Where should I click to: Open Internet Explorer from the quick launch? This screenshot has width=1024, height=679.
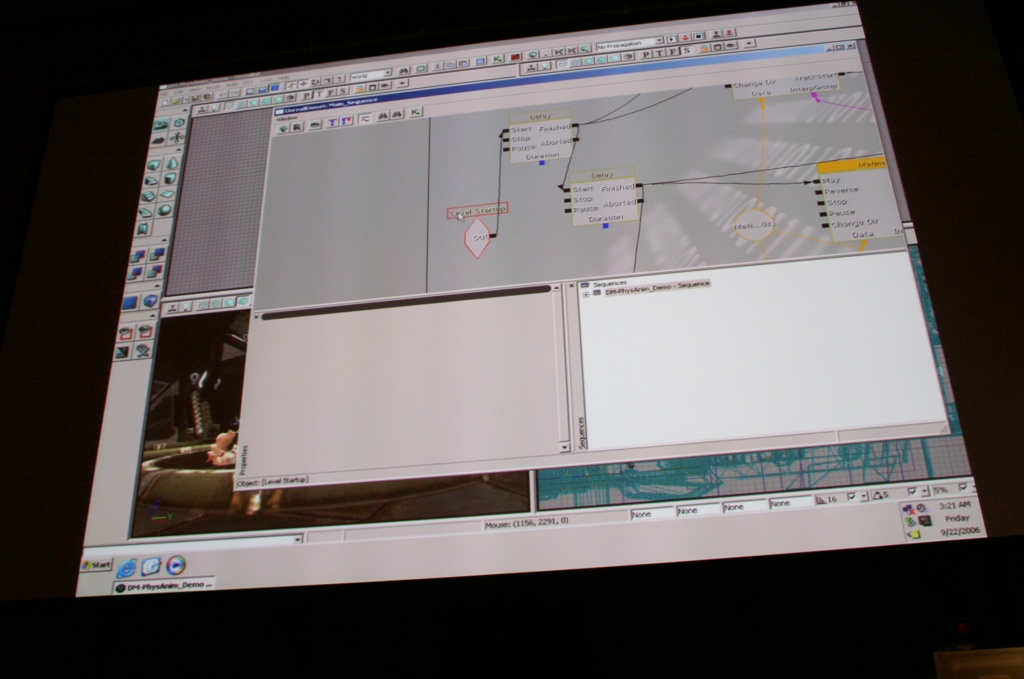(x=127, y=568)
